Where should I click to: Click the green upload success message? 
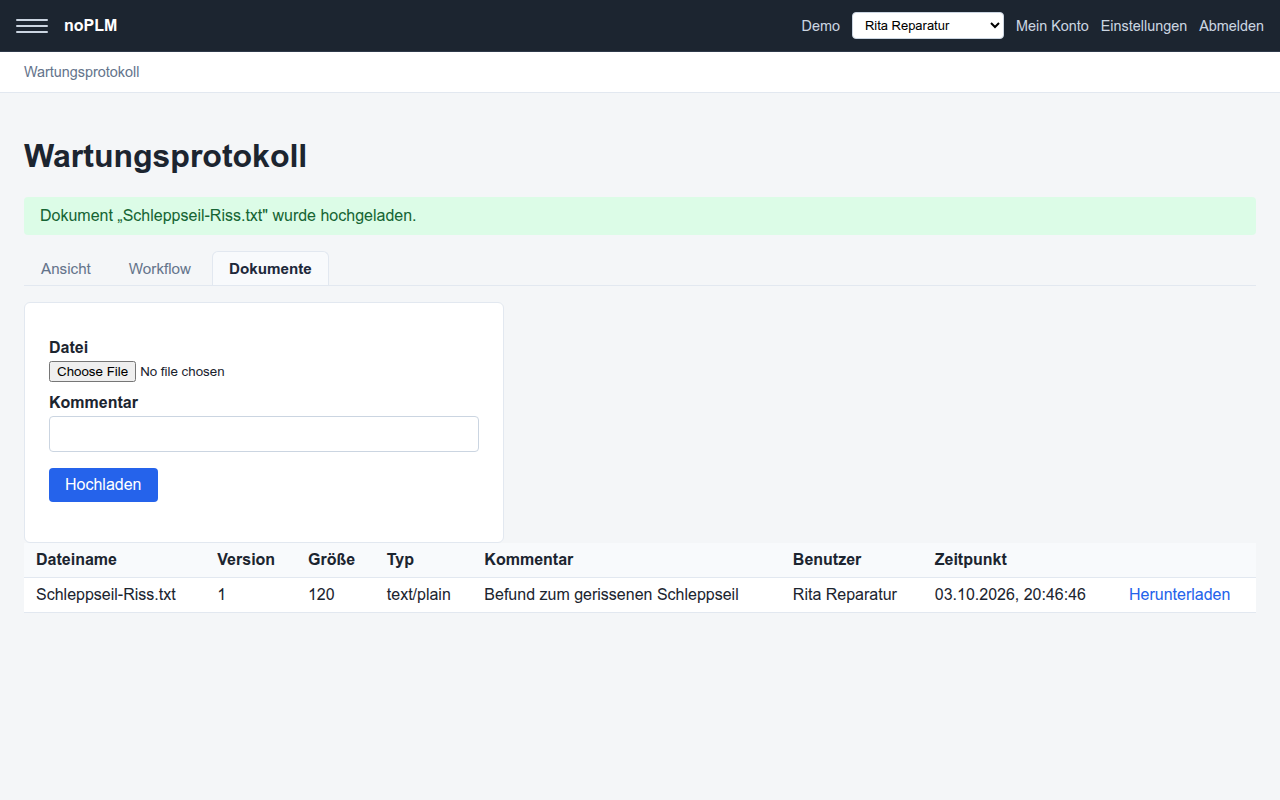pyautogui.click(x=640, y=216)
